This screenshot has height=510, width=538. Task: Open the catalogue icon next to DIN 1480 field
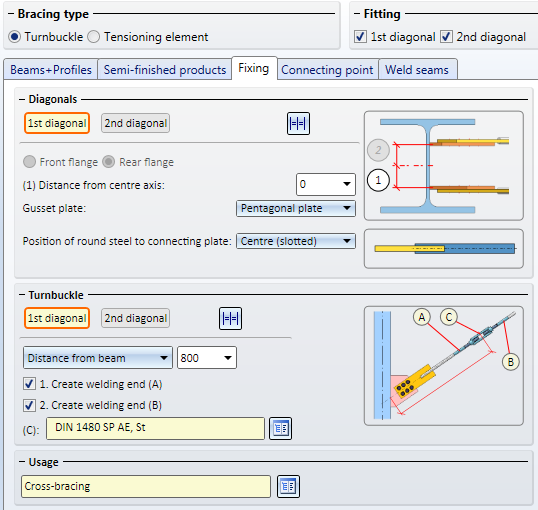coord(280,428)
